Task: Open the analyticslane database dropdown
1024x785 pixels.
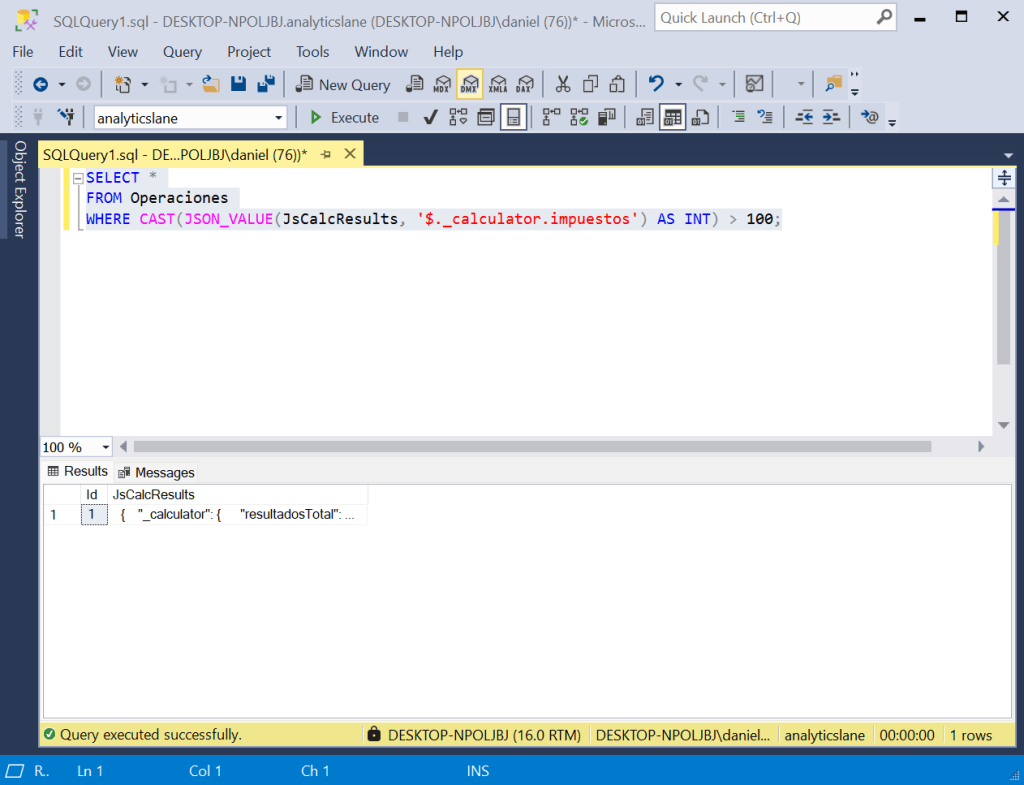Action: click(280, 117)
